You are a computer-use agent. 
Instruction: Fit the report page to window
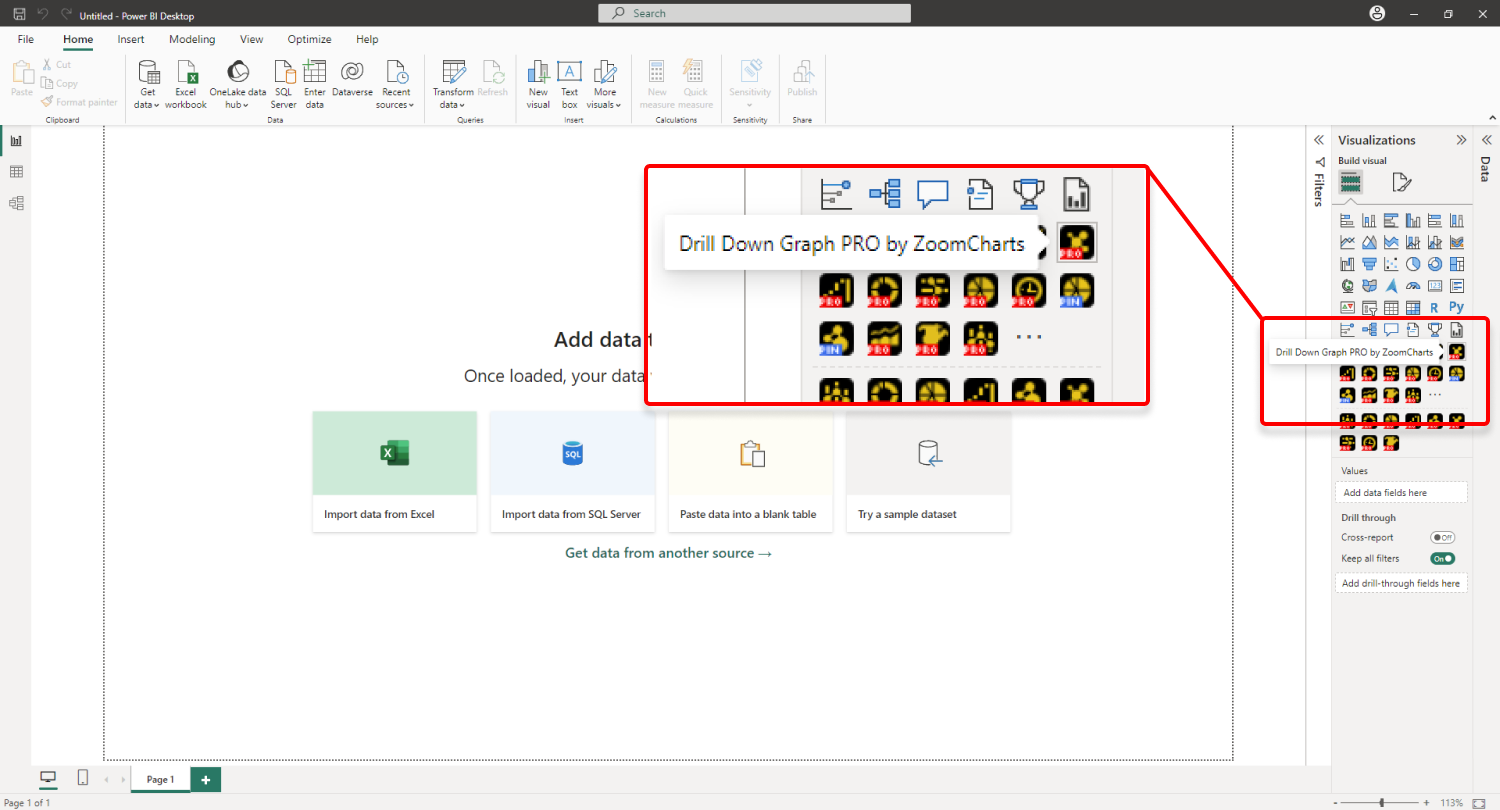1479,803
